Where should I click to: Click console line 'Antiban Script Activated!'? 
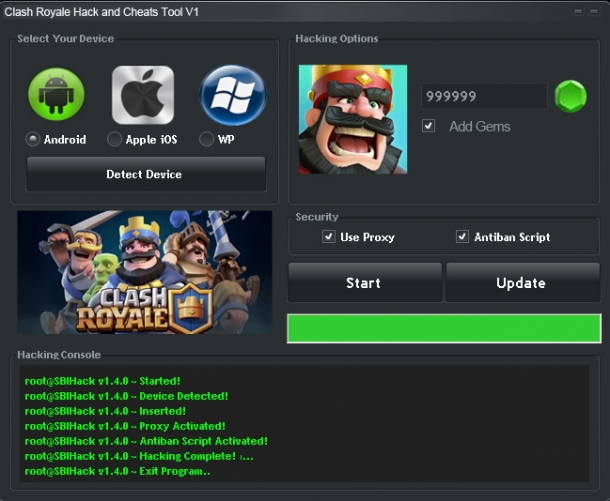click(146, 441)
